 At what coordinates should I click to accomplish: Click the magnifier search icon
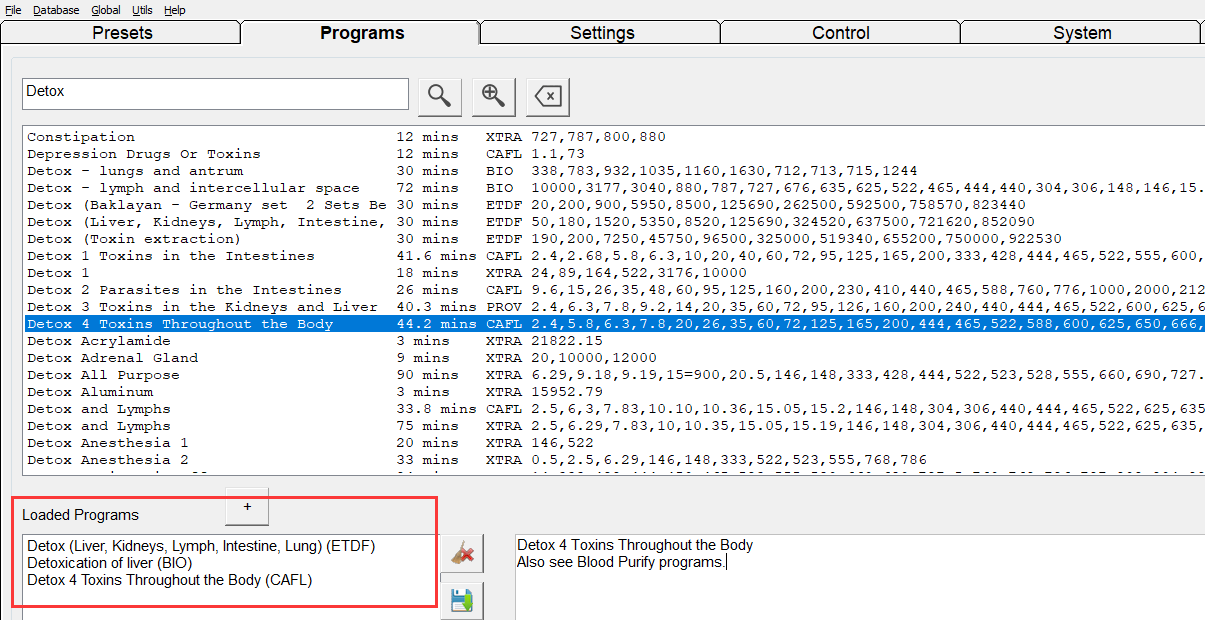coord(439,96)
